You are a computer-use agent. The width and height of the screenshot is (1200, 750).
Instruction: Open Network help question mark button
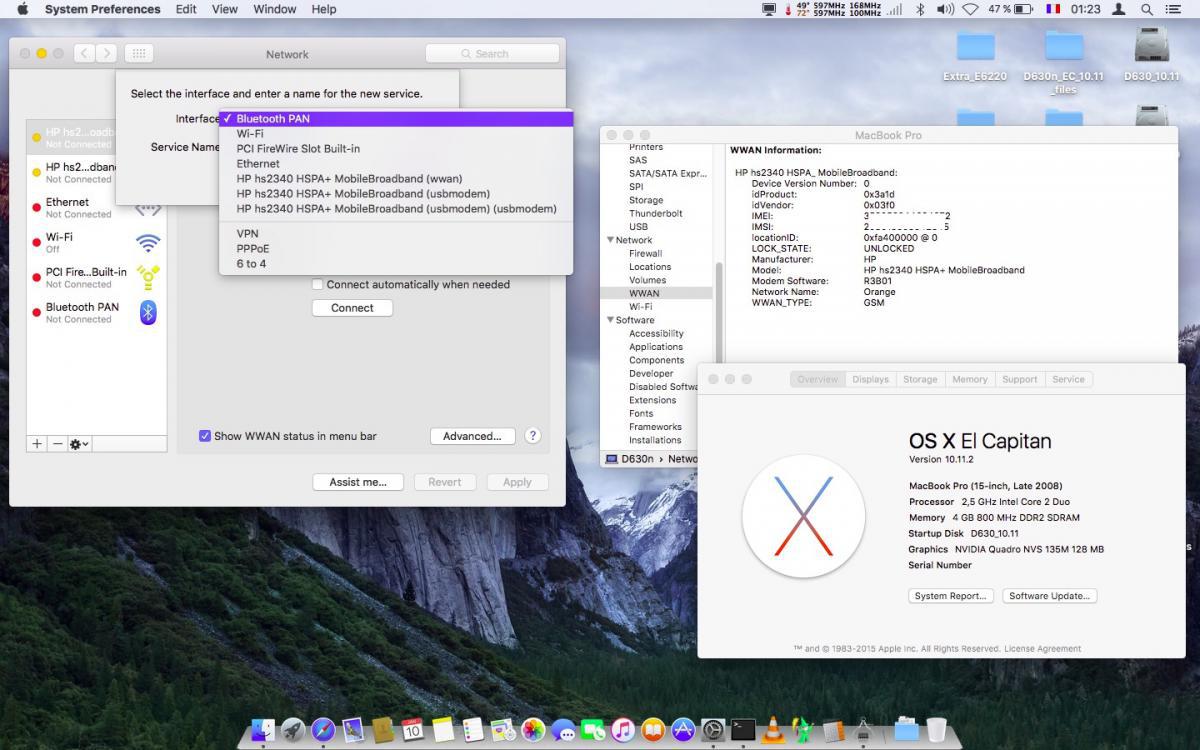point(533,436)
